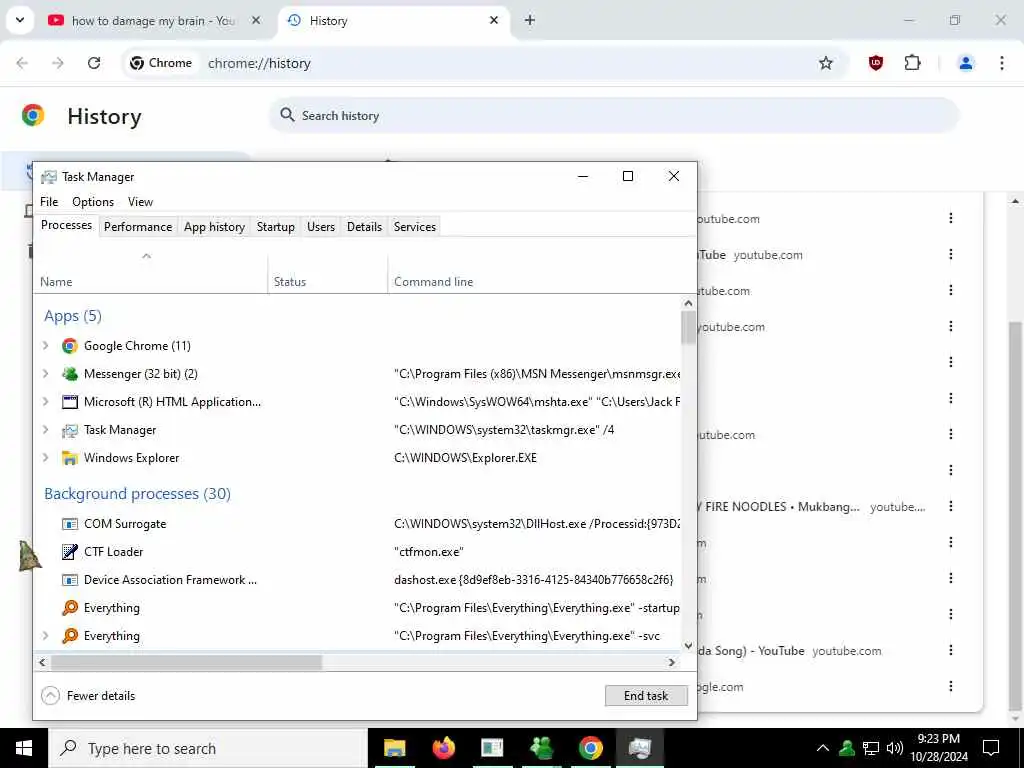Click the Device Association Framework icon

pos(70,580)
